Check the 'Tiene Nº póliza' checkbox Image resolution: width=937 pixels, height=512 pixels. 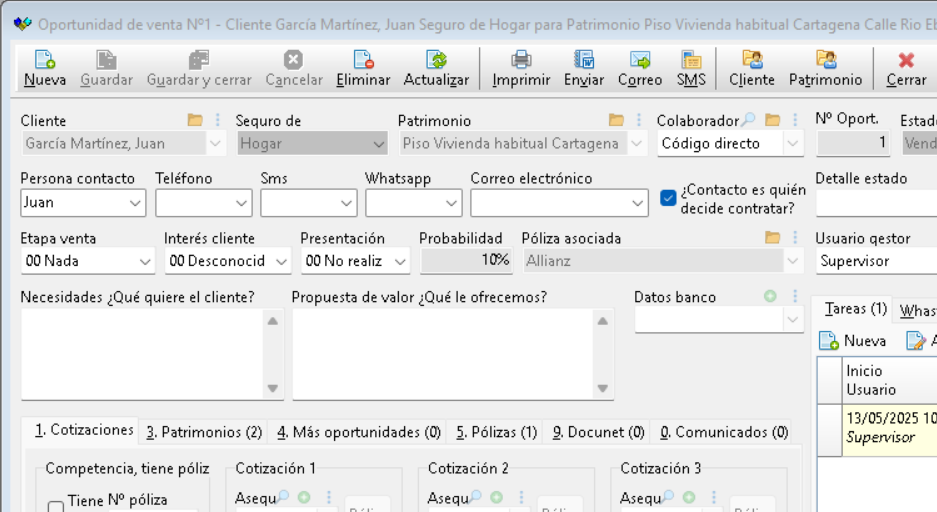(57, 505)
